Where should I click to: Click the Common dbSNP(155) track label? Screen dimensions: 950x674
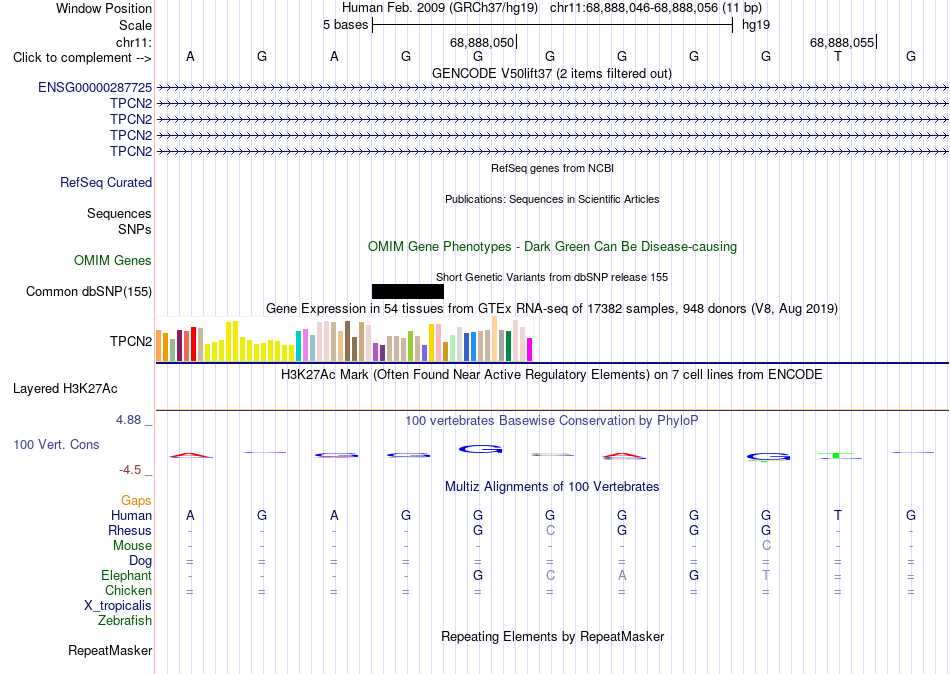[89, 292]
